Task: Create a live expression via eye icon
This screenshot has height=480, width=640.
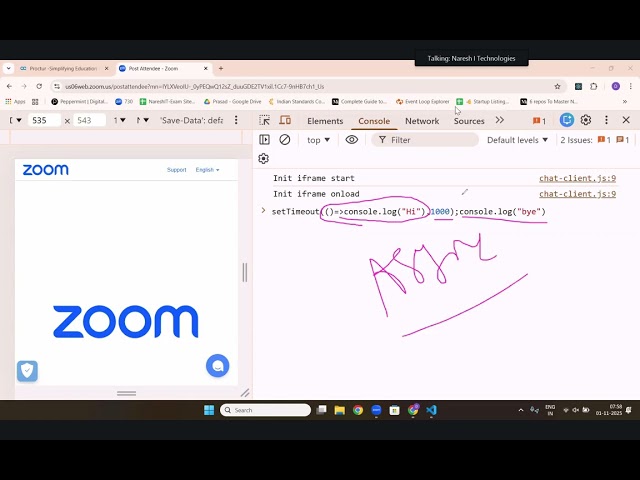Action: coord(351,140)
